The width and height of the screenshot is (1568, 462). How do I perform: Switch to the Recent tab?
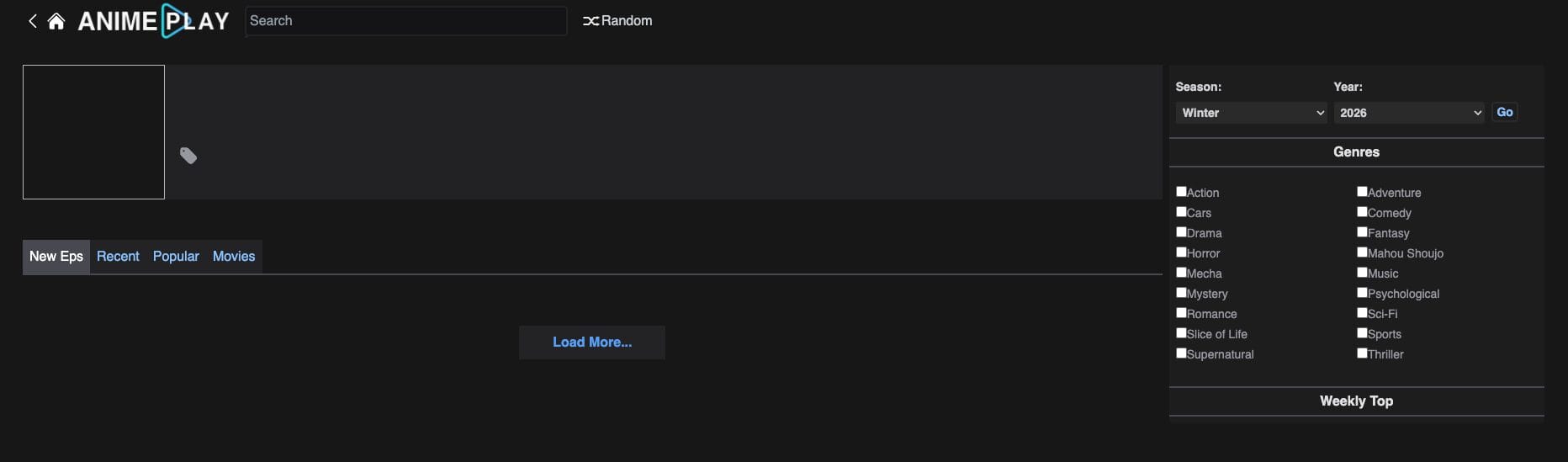tap(118, 257)
